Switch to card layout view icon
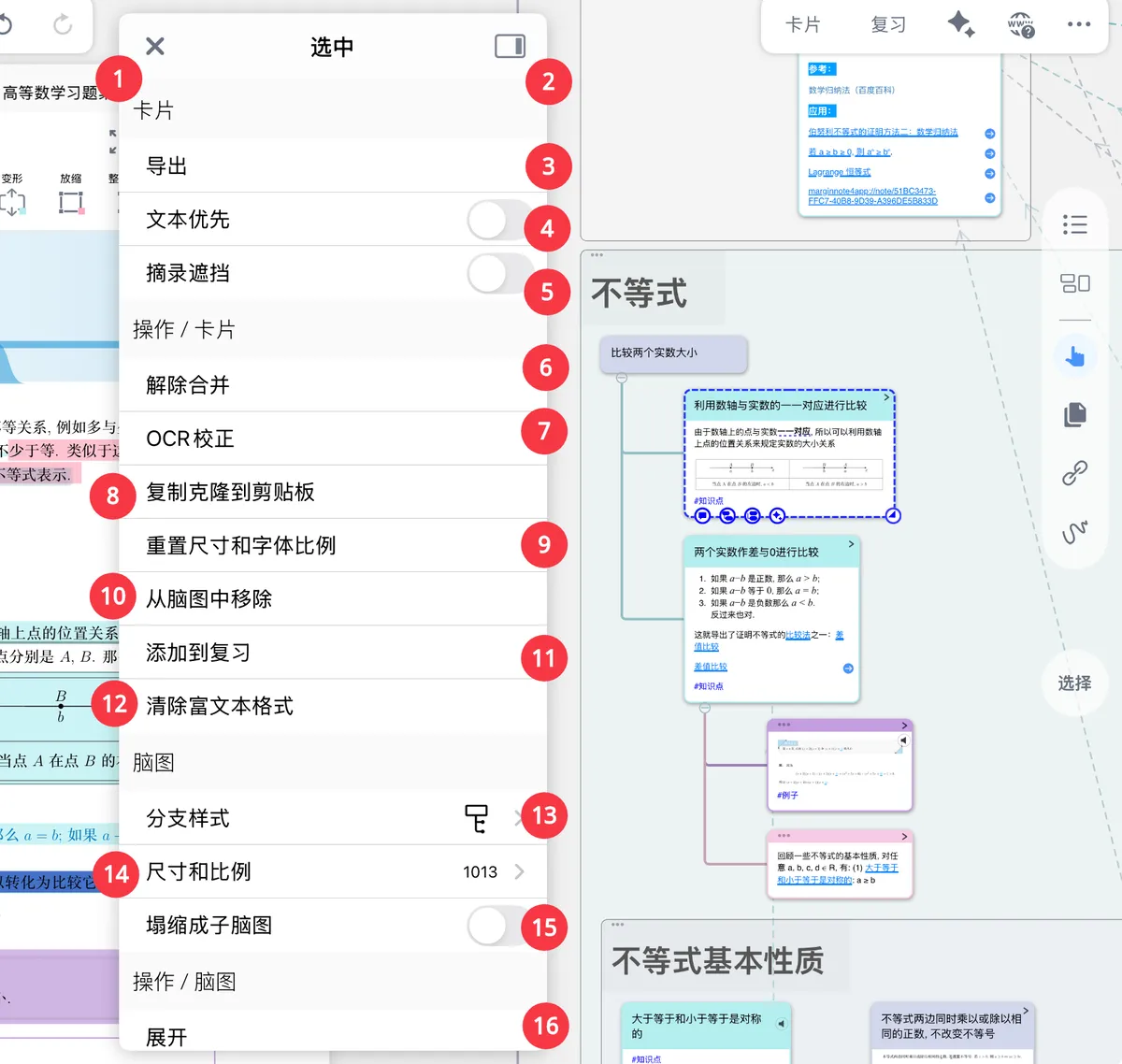 [1075, 283]
